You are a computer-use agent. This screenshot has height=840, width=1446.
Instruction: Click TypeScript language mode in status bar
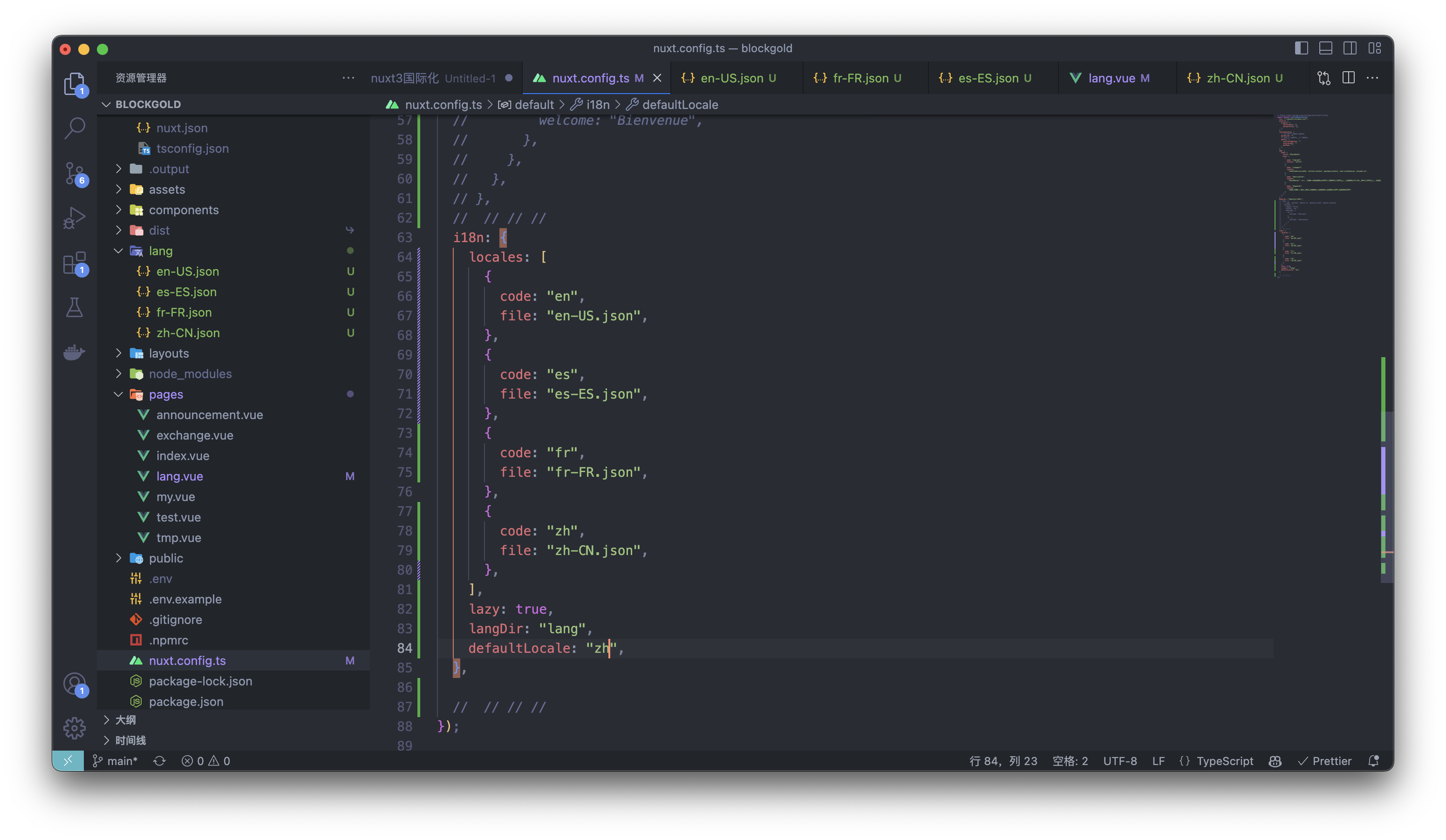point(1225,761)
